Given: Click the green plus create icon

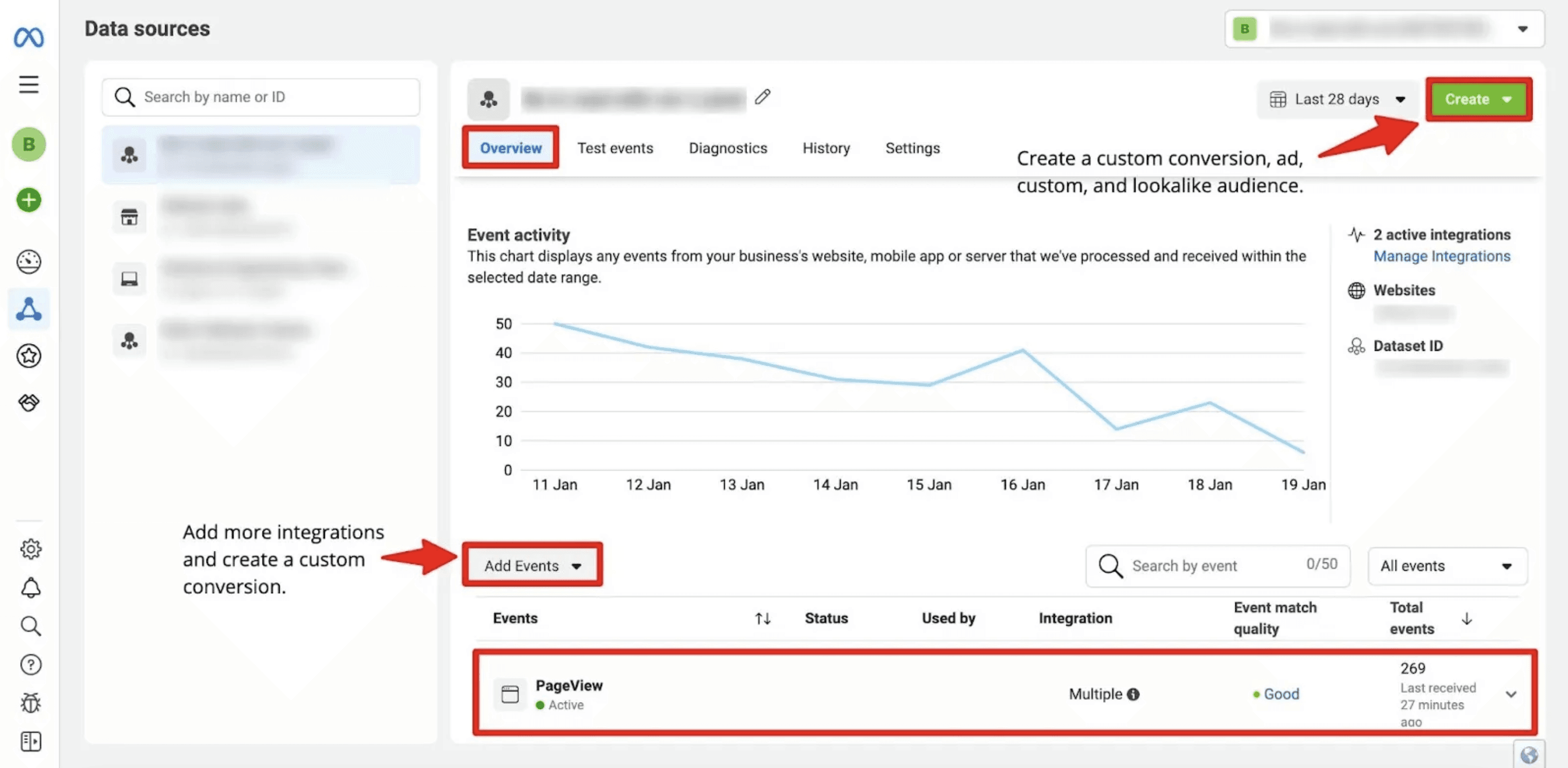Looking at the screenshot, I should click(29, 200).
